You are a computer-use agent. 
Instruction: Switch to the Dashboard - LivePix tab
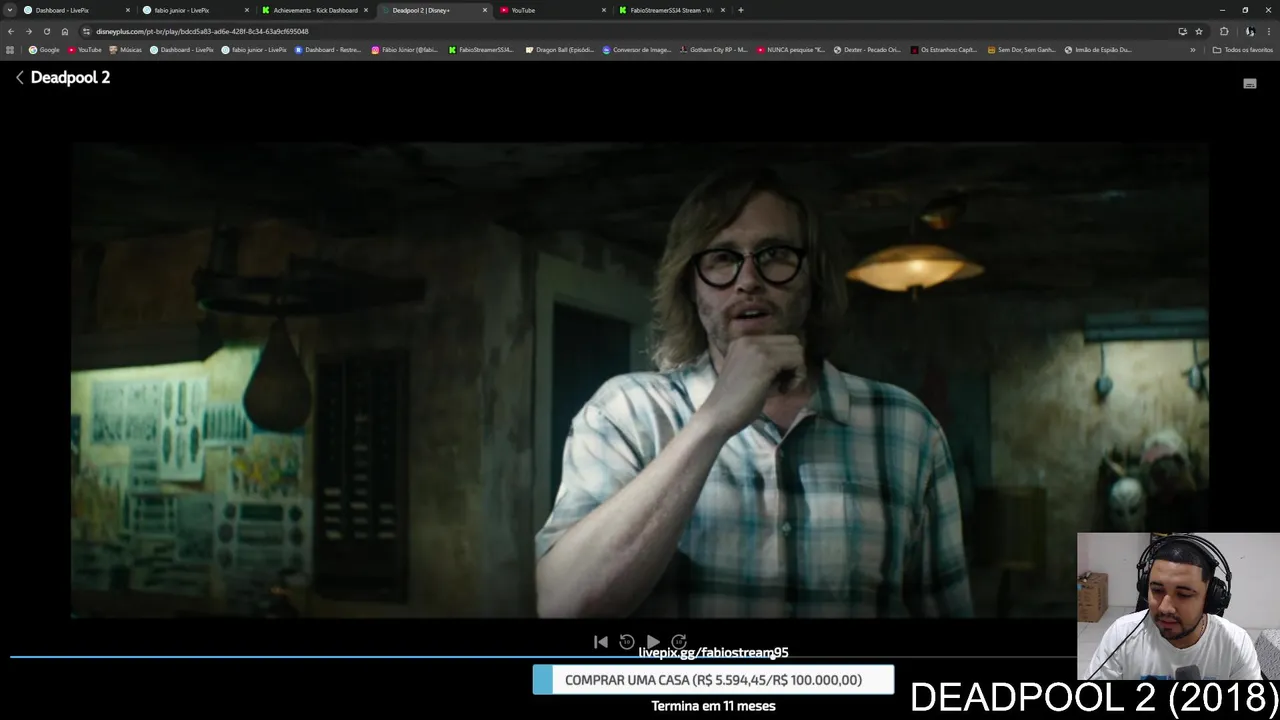pyautogui.click(x=77, y=10)
